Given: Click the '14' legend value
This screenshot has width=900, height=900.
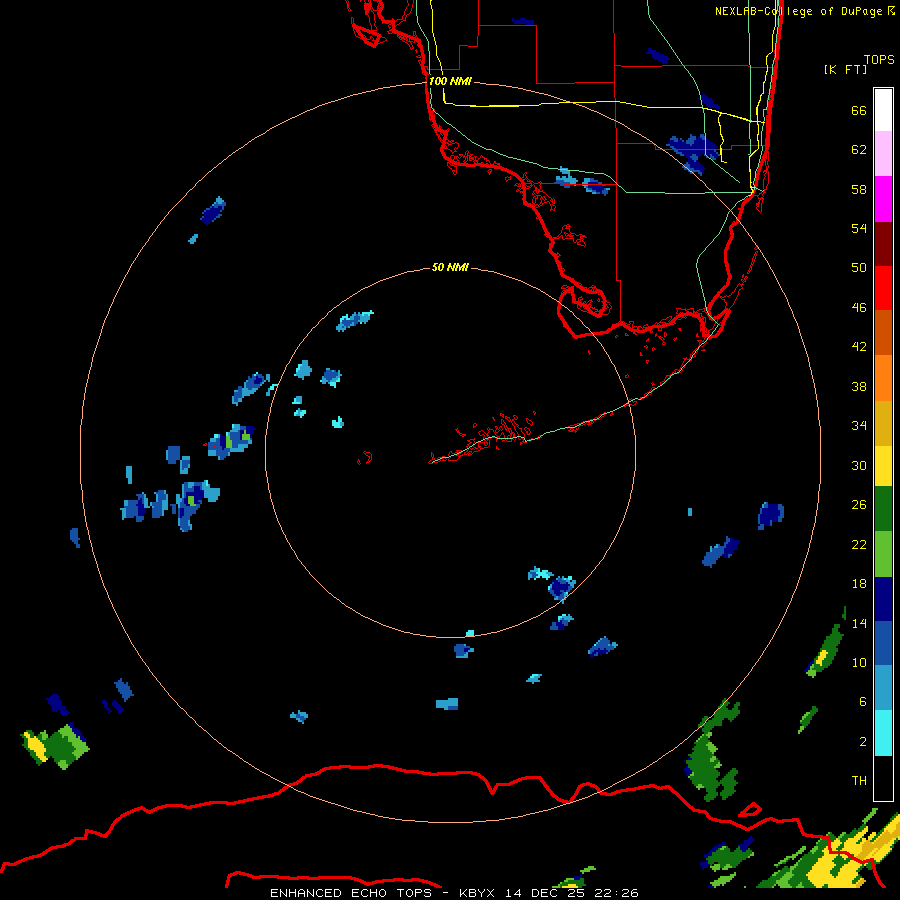Looking at the screenshot, I should (859, 623).
